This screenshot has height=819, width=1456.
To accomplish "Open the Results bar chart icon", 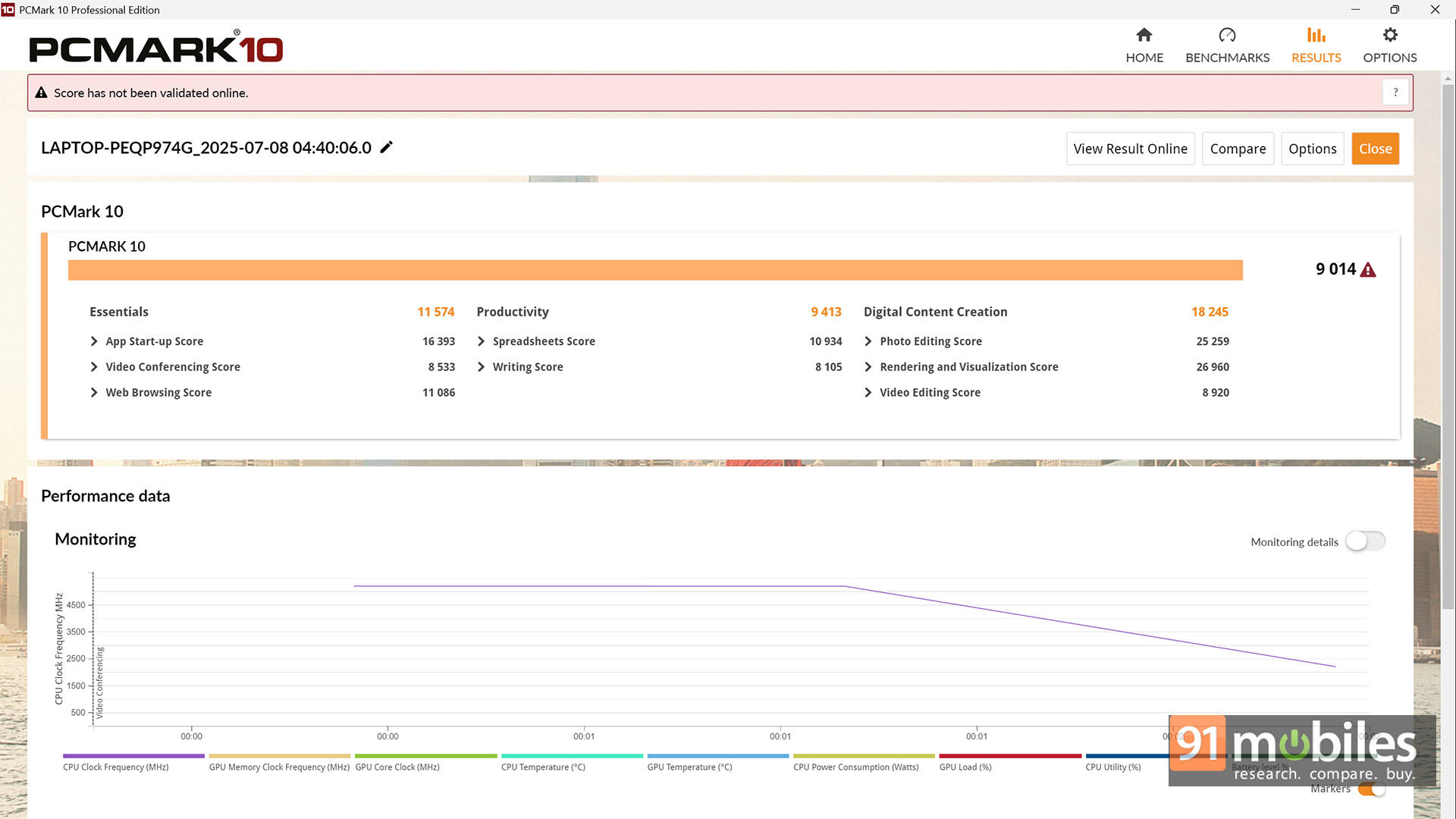I will tap(1316, 35).
